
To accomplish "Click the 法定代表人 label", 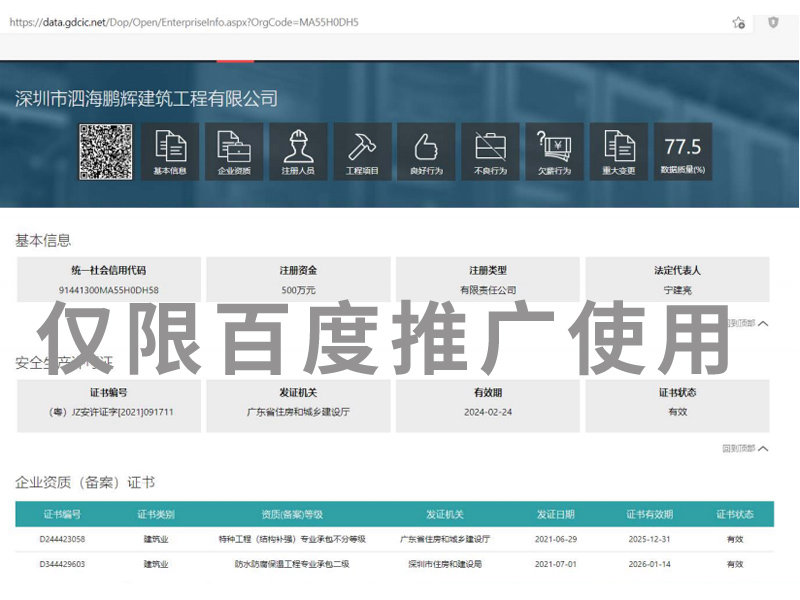I will click(678, 270).
